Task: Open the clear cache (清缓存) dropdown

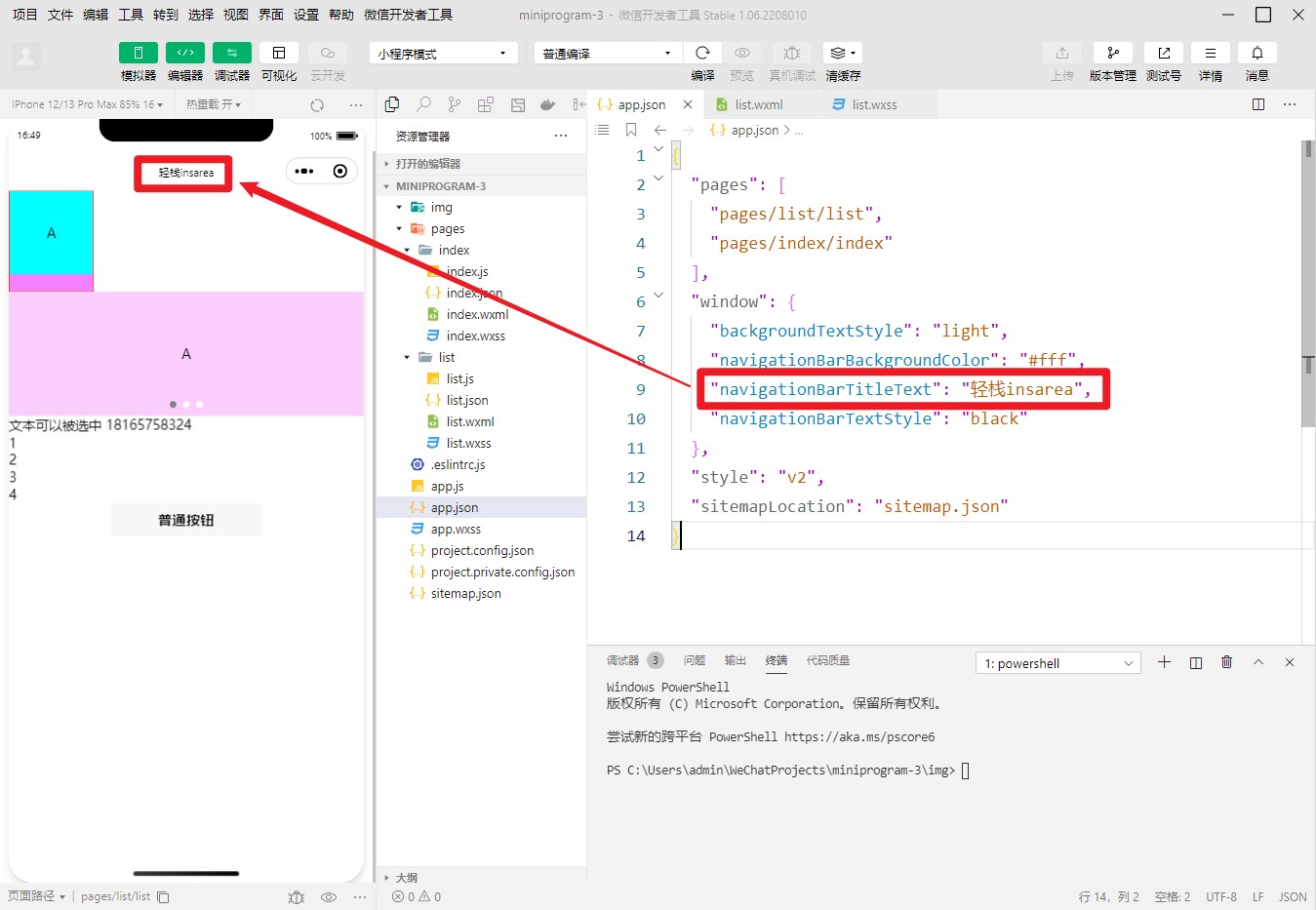Action: [843, 53]
